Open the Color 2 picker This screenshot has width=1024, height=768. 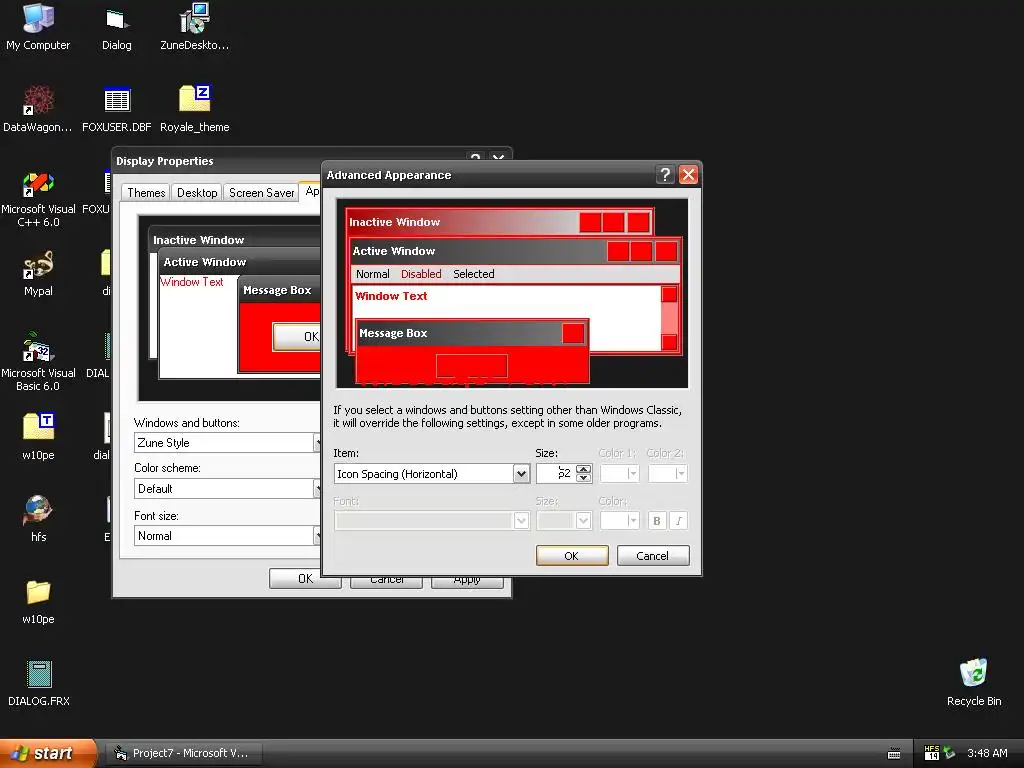[667, 473]
